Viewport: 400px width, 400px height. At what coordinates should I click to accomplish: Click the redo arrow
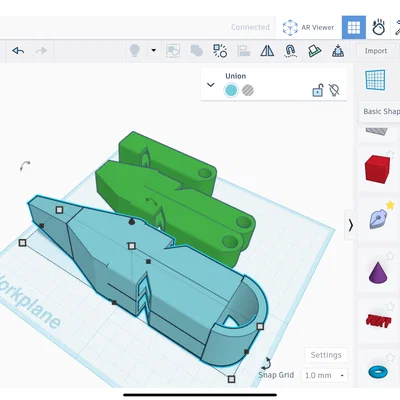pos(41,51)
